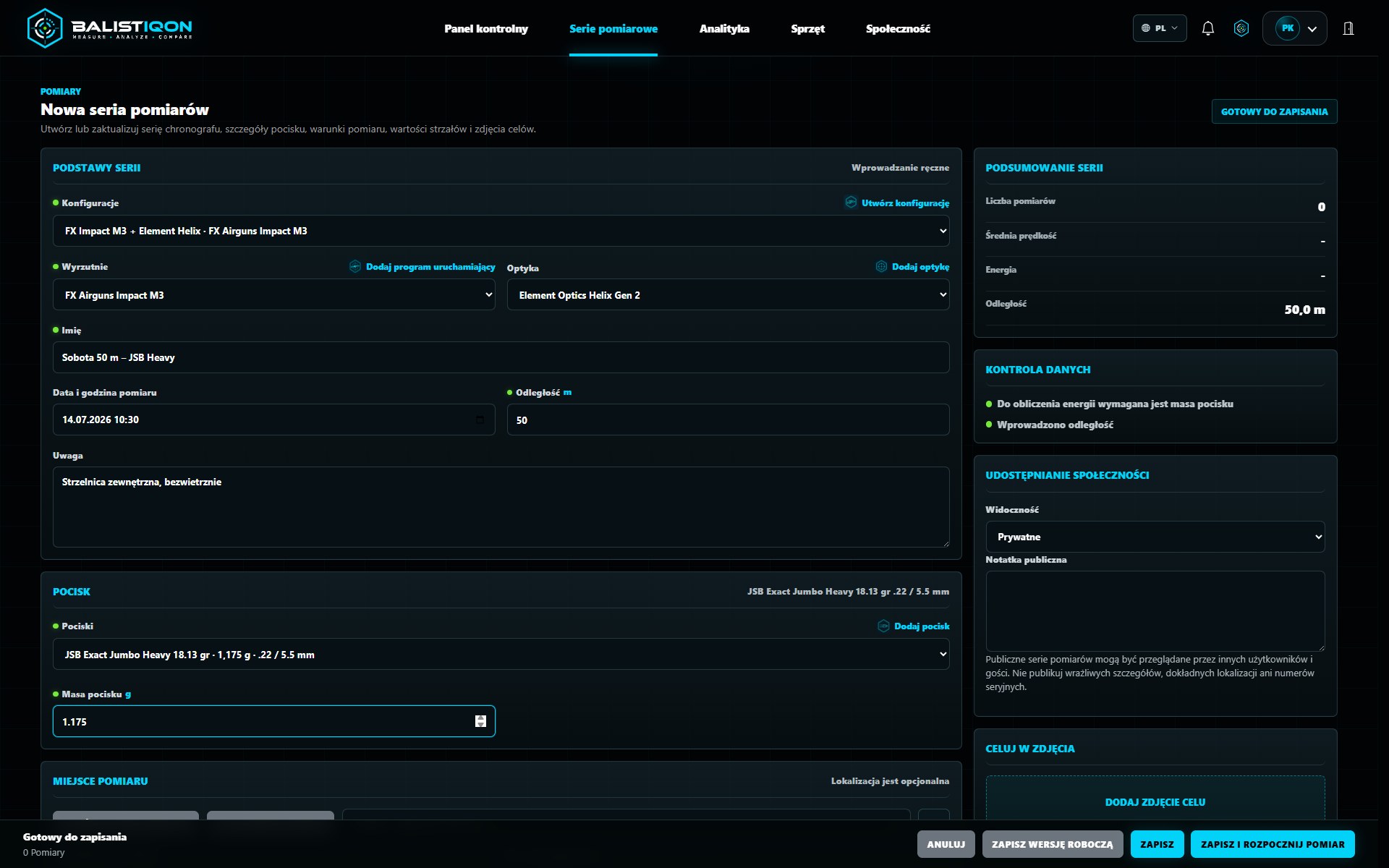Click the rightmost panel icon in header

tap(1348, 28)
